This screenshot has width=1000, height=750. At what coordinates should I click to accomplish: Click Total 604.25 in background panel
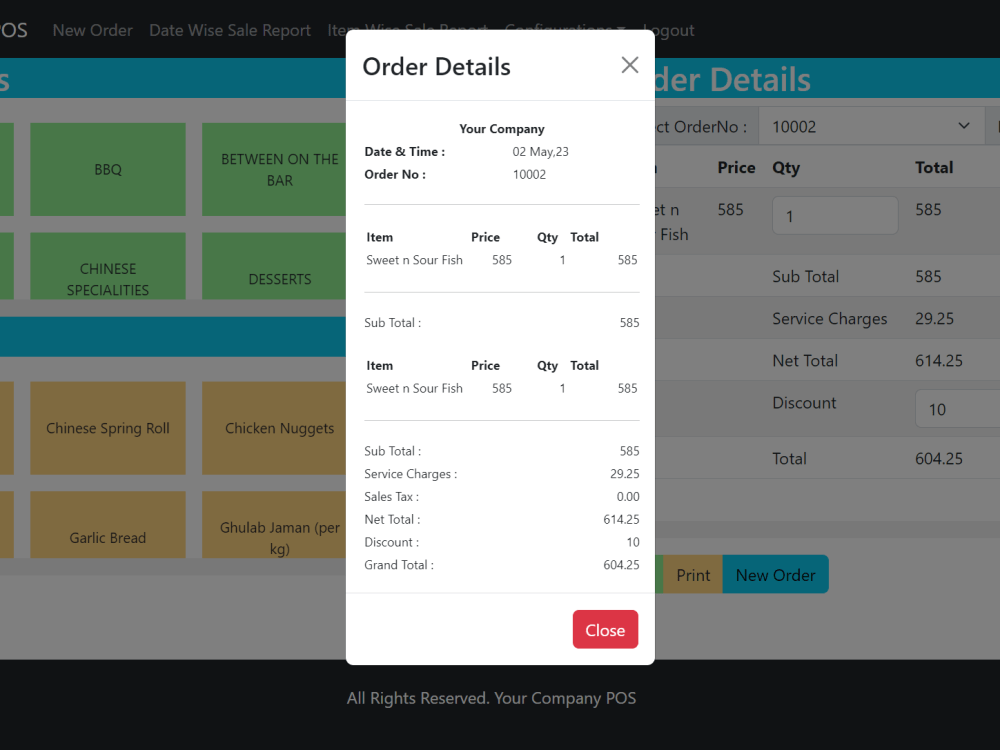pyautogui.click(x=939, y=458)
